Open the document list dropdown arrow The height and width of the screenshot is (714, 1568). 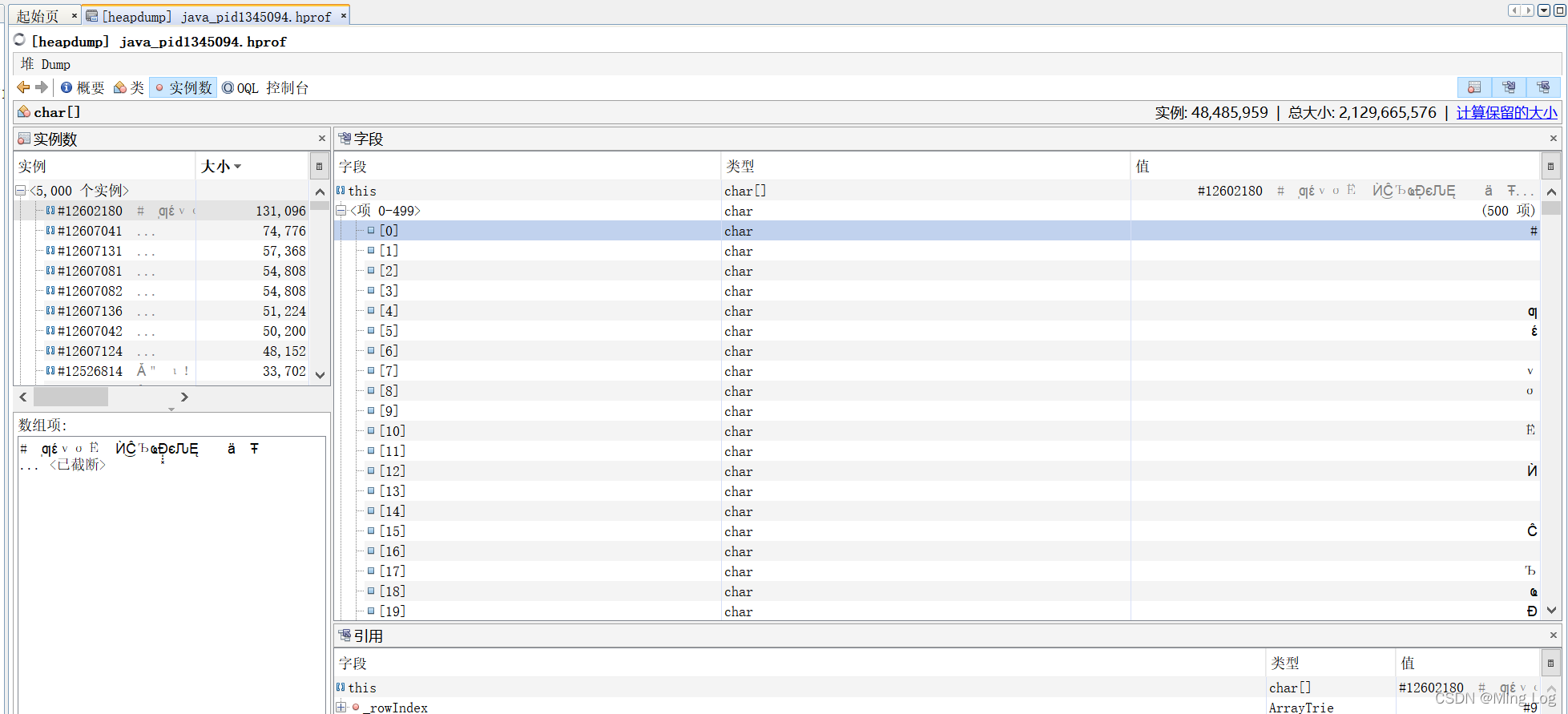coord(1543,10)
